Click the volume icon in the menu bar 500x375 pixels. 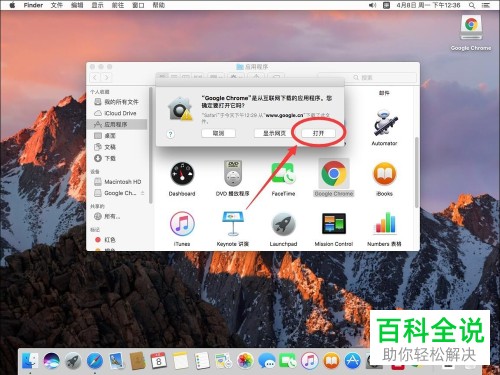(372, 5)
